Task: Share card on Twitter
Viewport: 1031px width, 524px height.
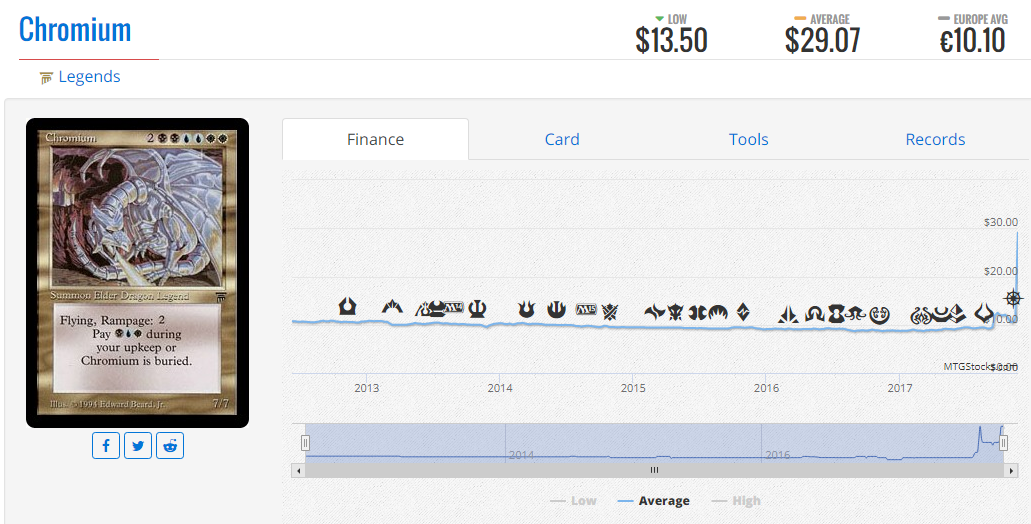Action: click(x=138, y=446)
